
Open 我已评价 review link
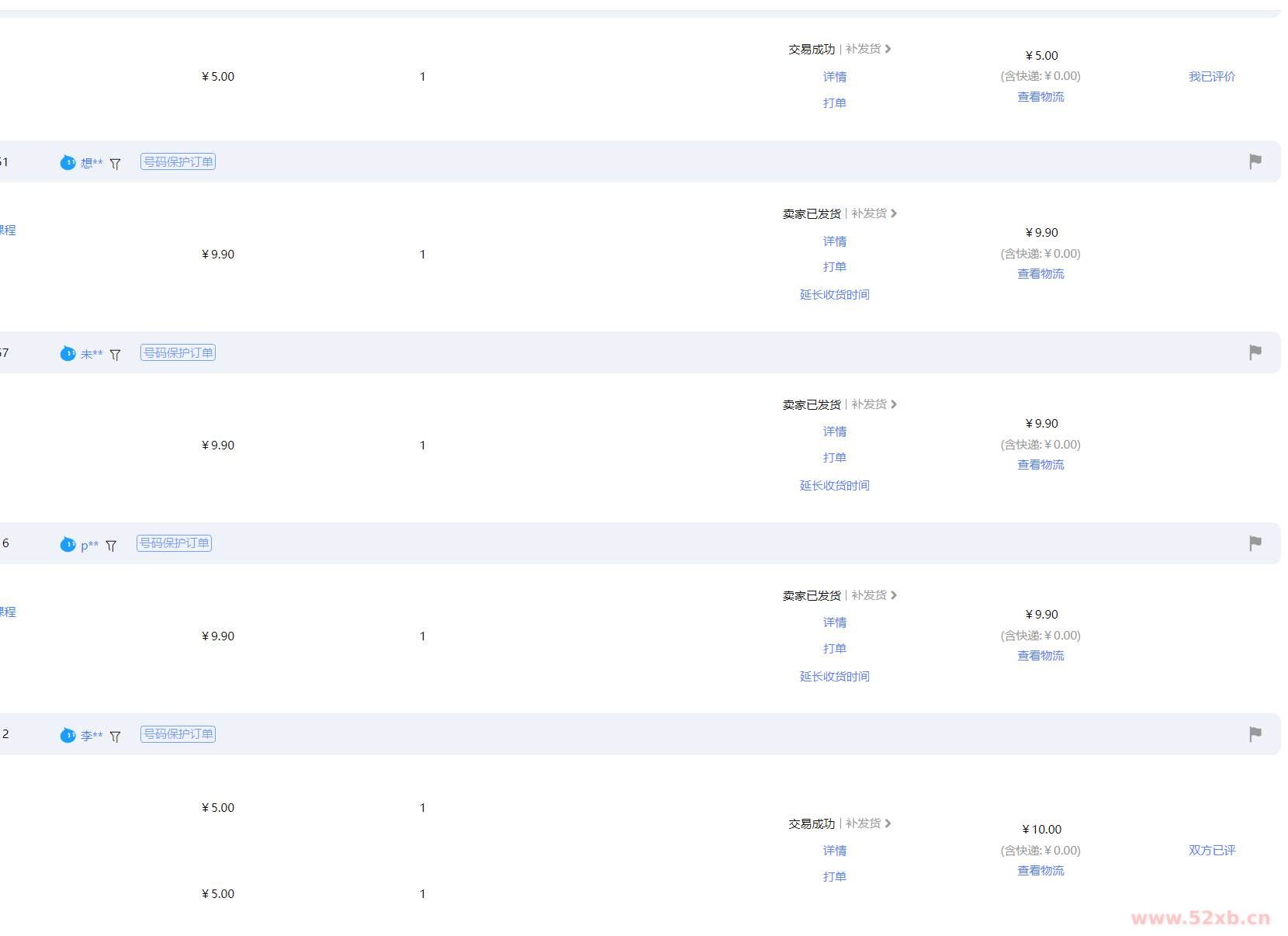click(x=1212, y=77)
